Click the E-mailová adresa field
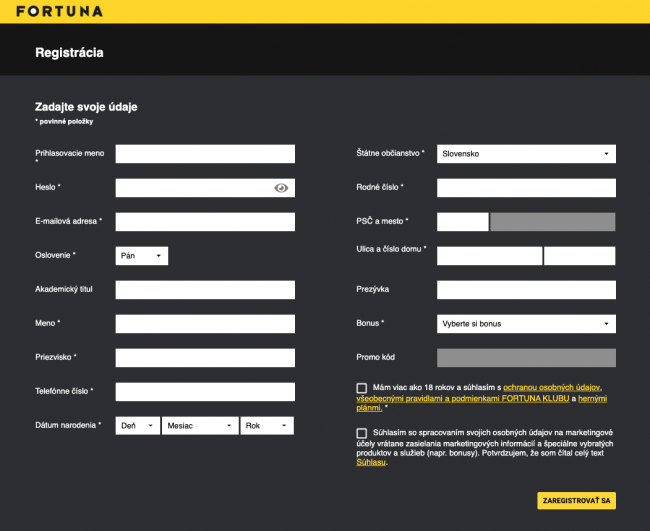The image size is (650, 531). [x=205, y=222]
